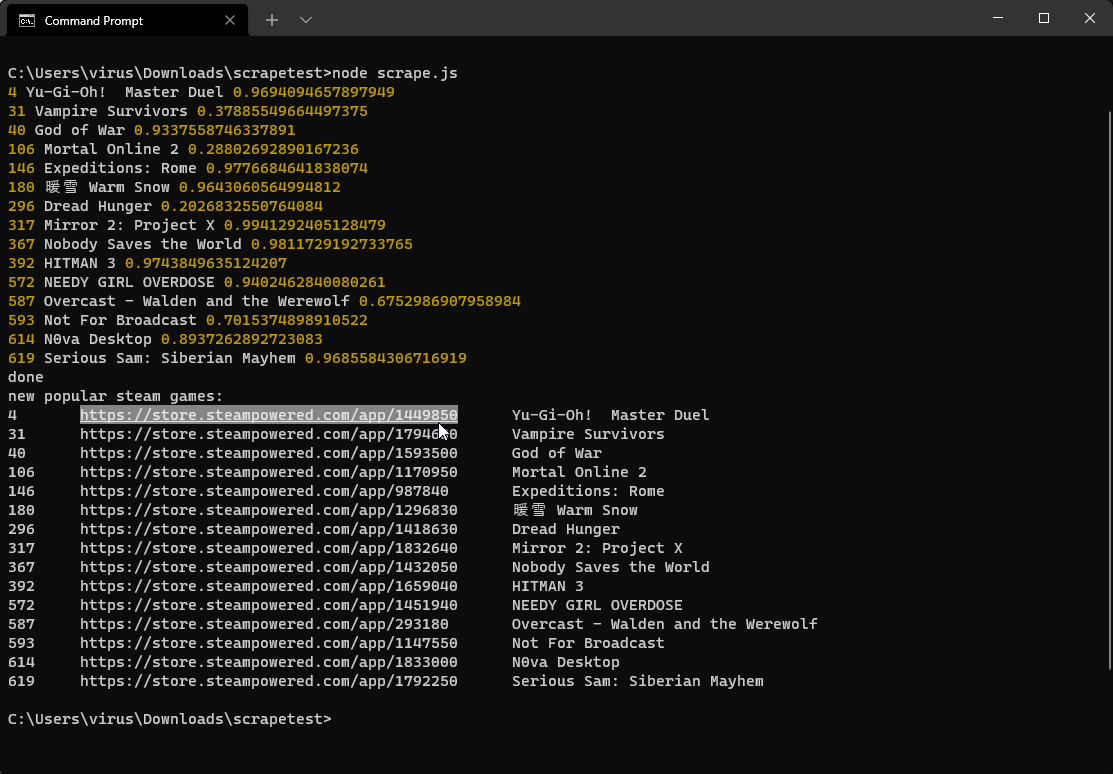Image resolution: width=1113 pixels, height=774 pixels.
Task: Open the Yu-Gi-Oh! Master Duel store link
Action: coord(268,415)
